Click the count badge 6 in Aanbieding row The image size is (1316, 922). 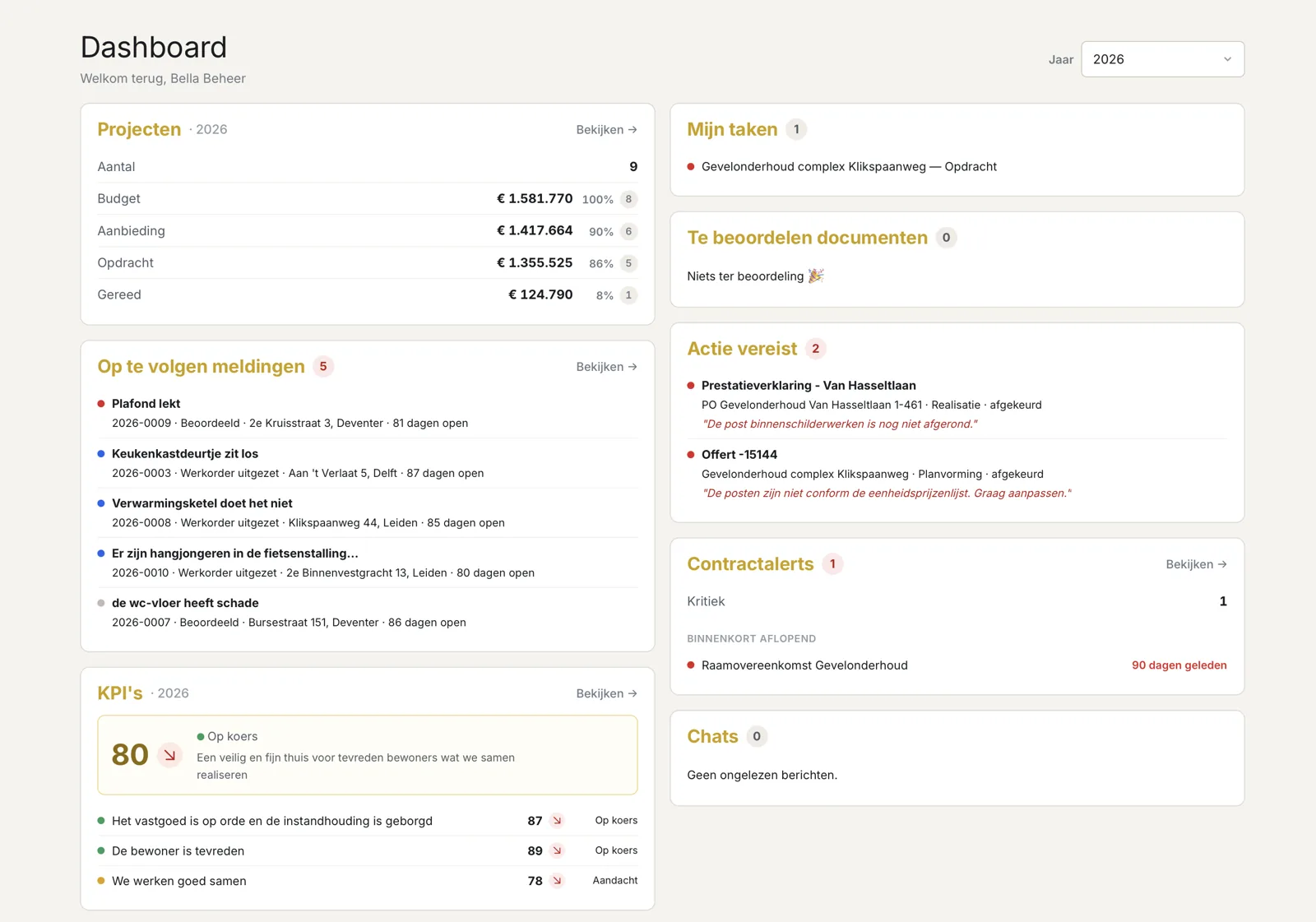pos(628,231)
